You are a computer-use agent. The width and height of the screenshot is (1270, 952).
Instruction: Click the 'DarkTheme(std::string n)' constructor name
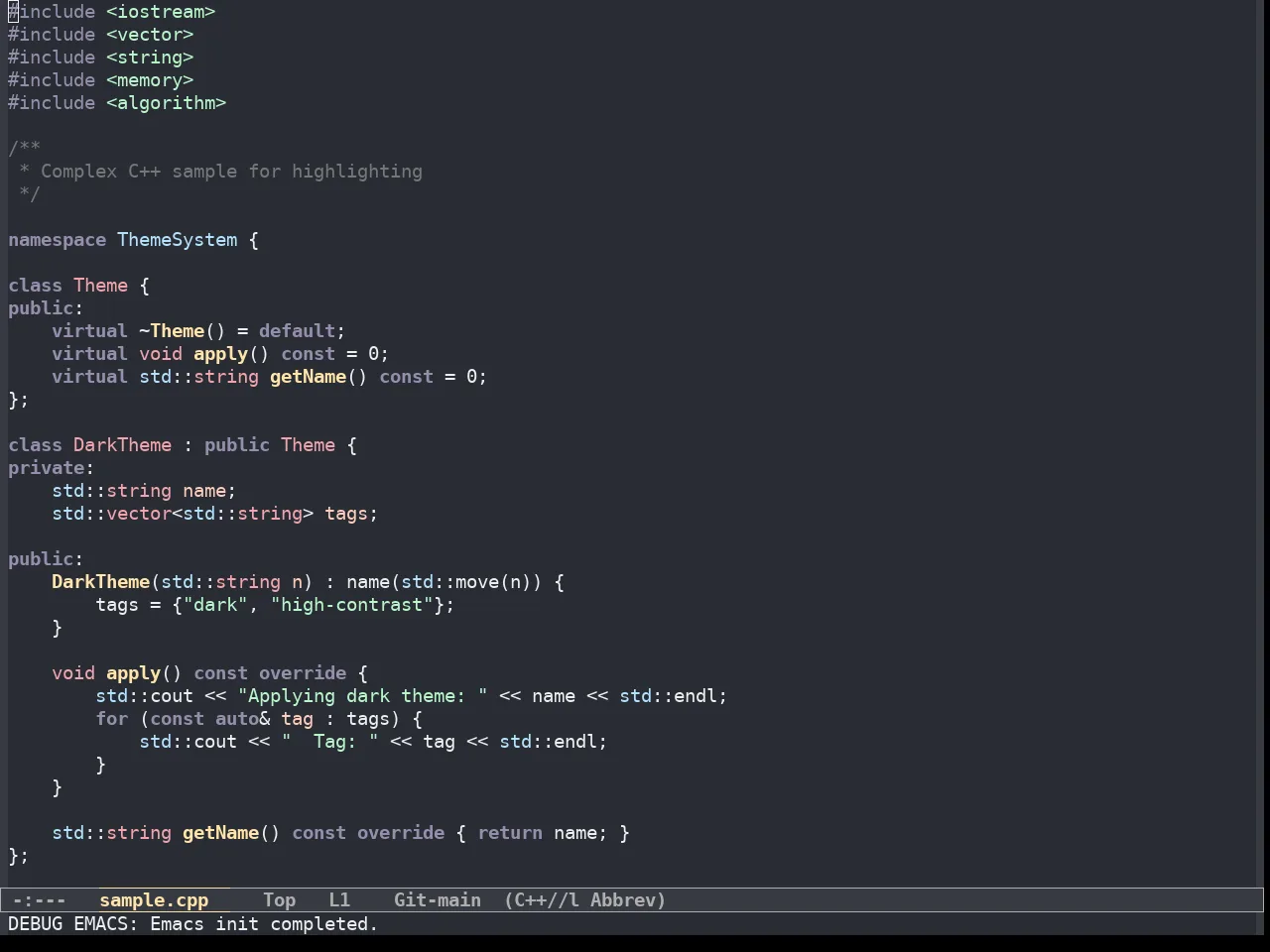101,582
